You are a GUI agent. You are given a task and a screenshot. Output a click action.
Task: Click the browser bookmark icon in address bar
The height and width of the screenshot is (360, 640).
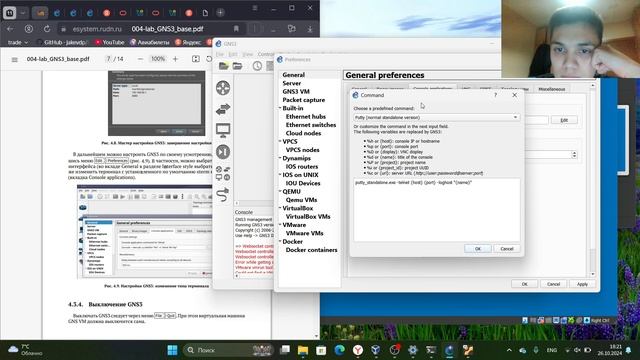(236, 29)
